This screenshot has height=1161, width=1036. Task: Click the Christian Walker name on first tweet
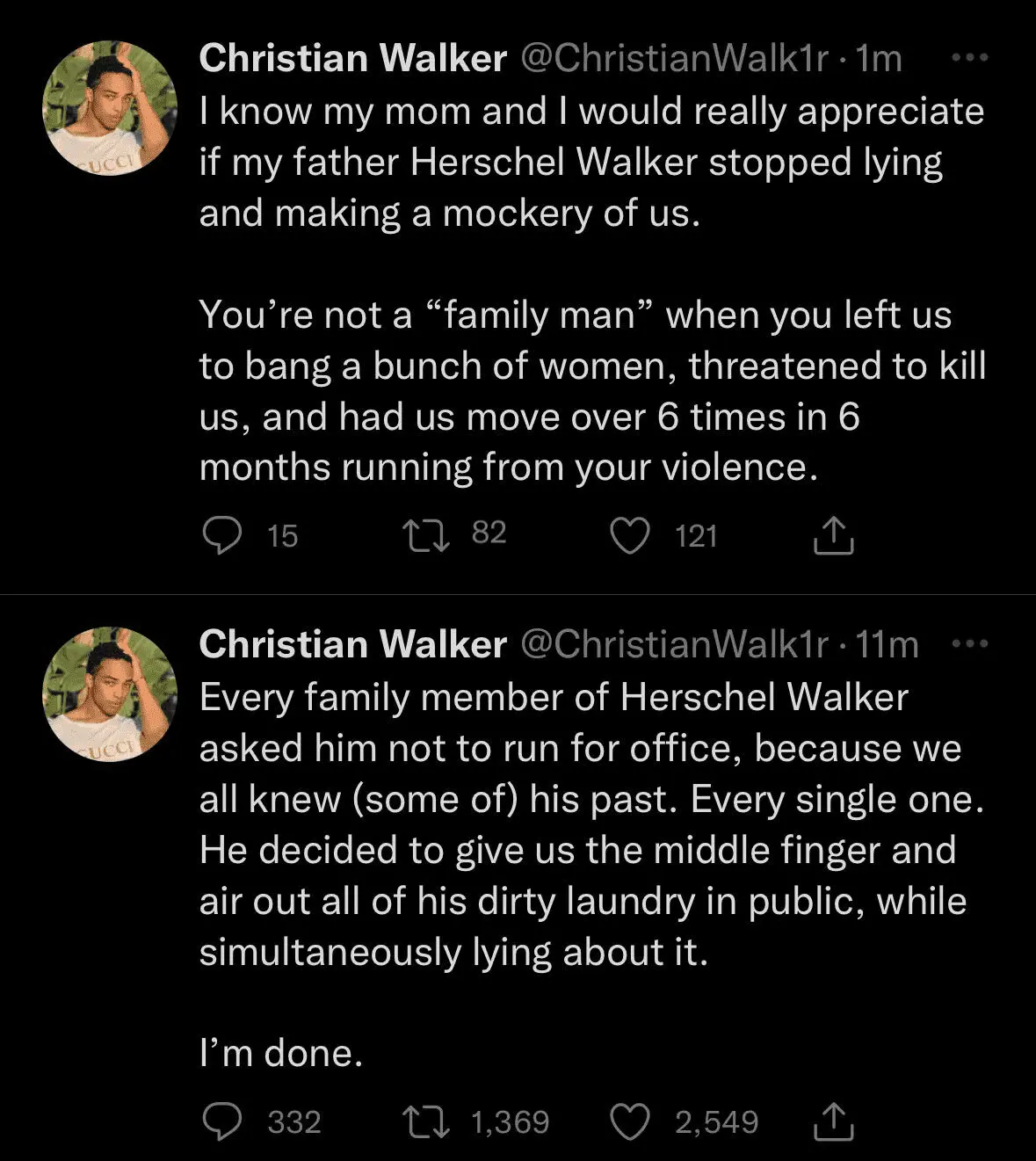(352, 59)
